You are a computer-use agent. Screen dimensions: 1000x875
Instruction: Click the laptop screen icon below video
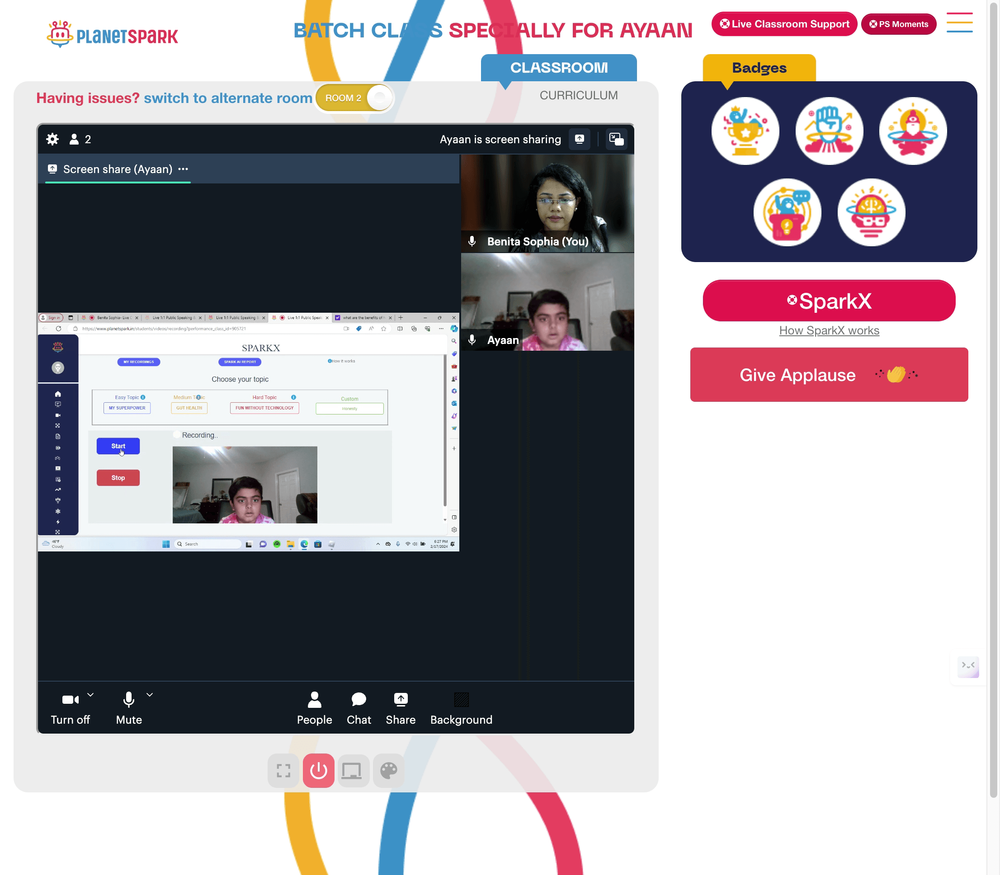pos(352,771)
